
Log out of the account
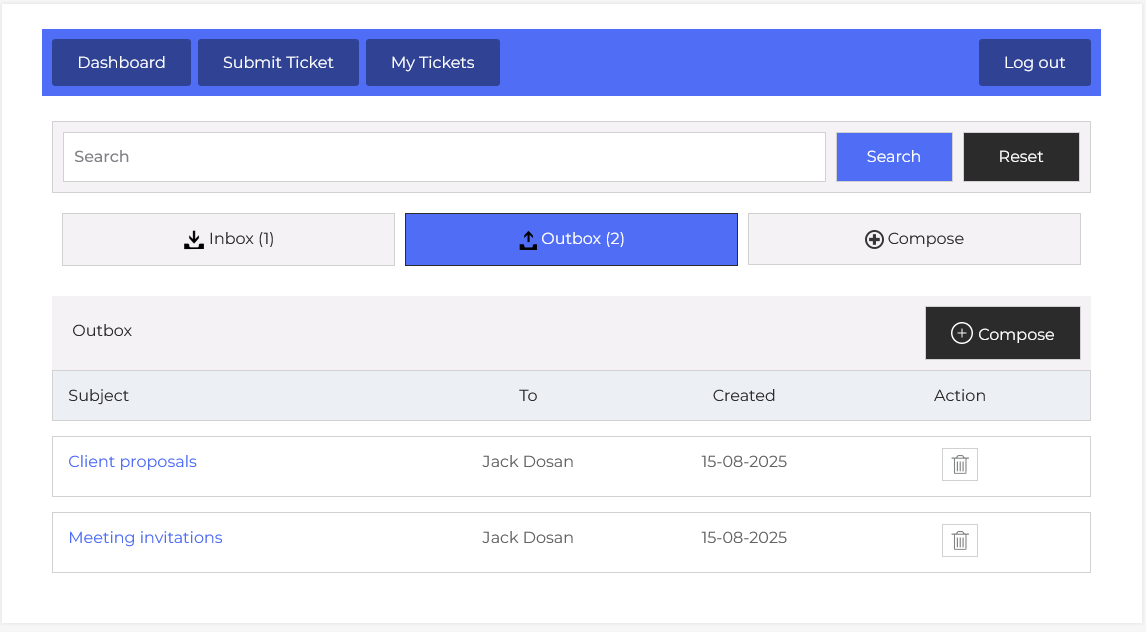click(1034, 62)
